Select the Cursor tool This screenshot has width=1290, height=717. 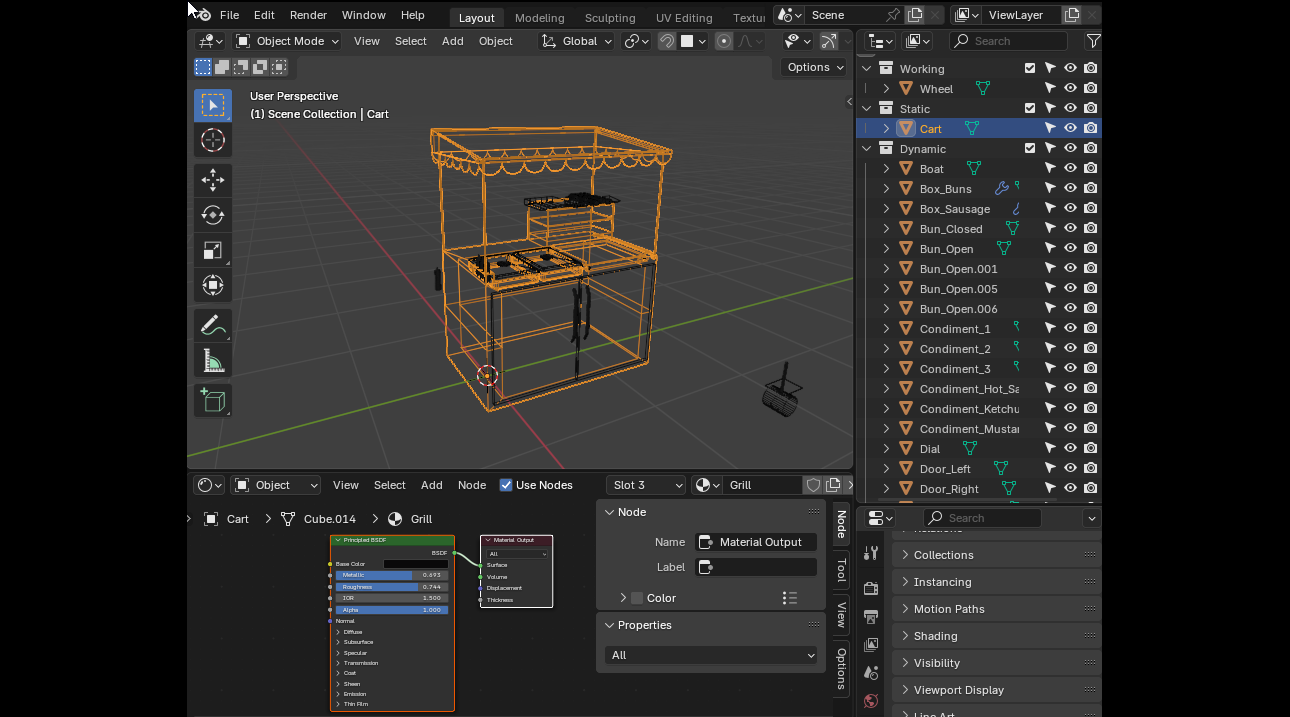[212, 140]
